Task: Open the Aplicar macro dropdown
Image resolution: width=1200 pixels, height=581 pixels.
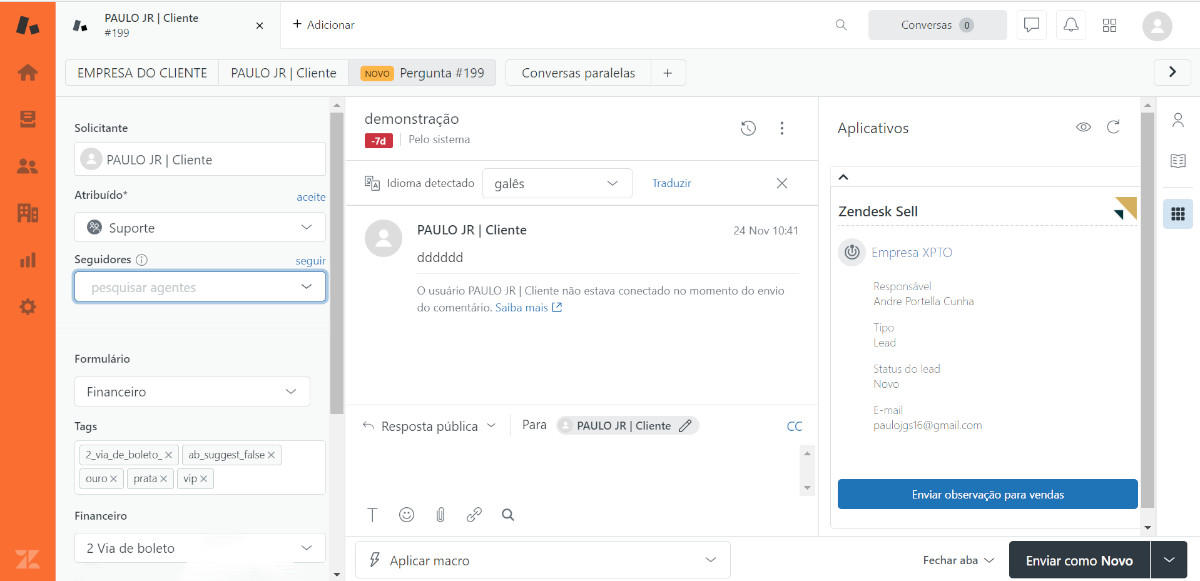Action: tap(542, 559)
